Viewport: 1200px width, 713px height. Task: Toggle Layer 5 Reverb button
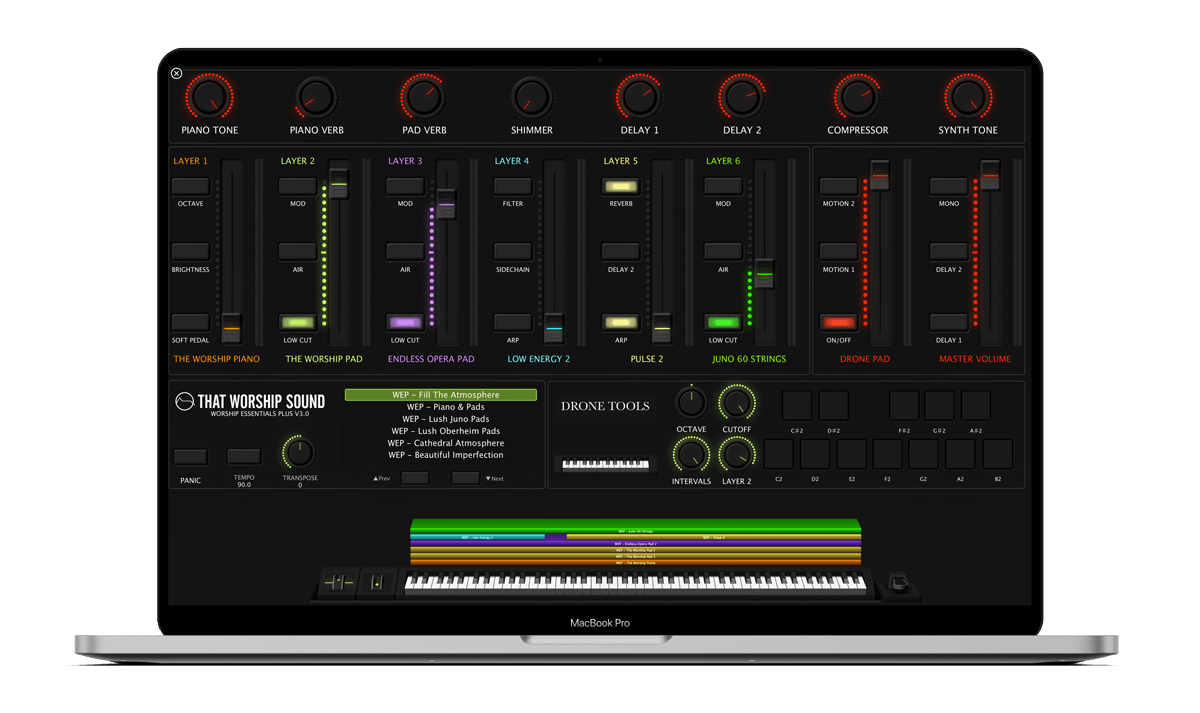pos(620,186)
